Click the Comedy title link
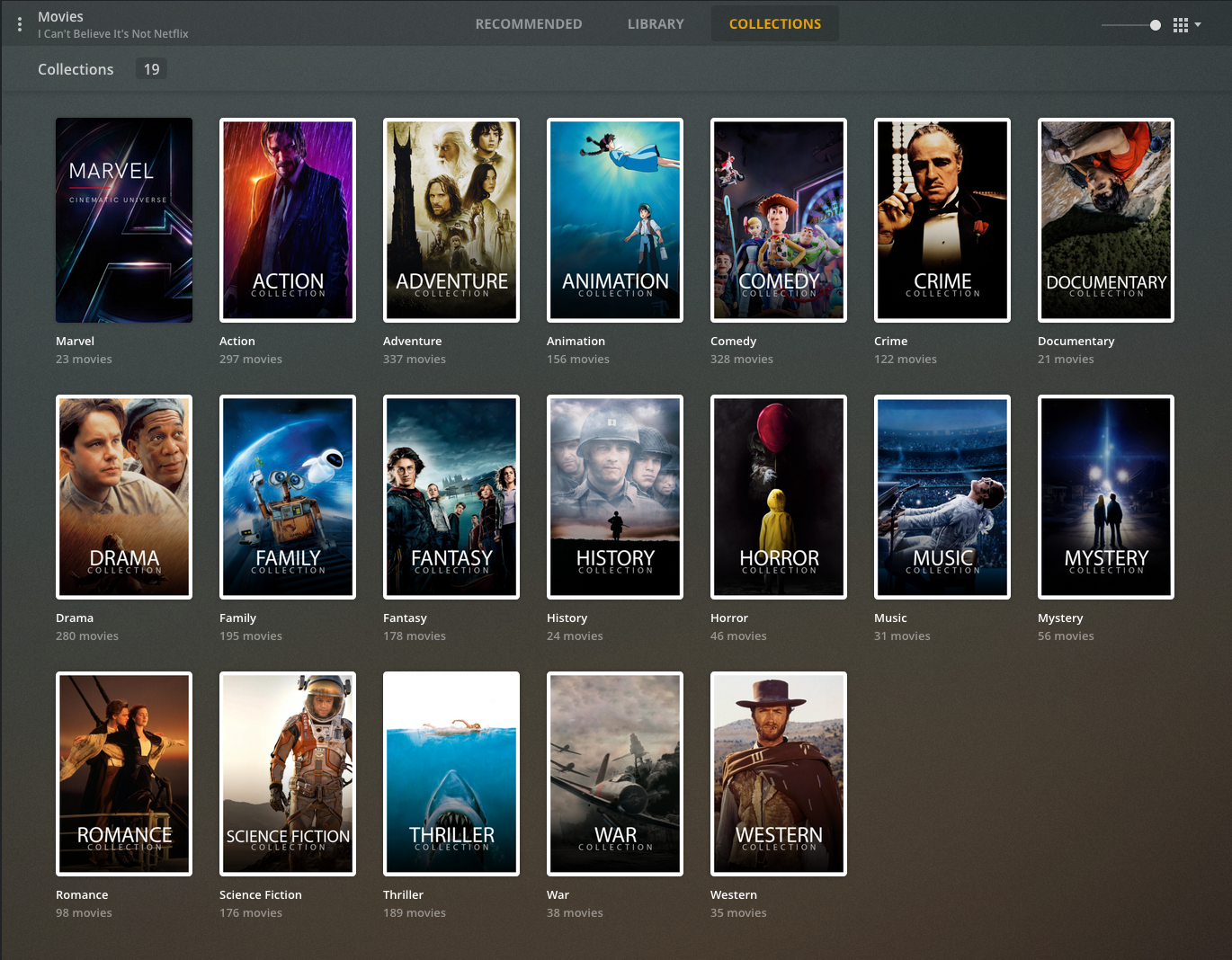Viewport: 1232px width, 960px height. coord(733,342)
